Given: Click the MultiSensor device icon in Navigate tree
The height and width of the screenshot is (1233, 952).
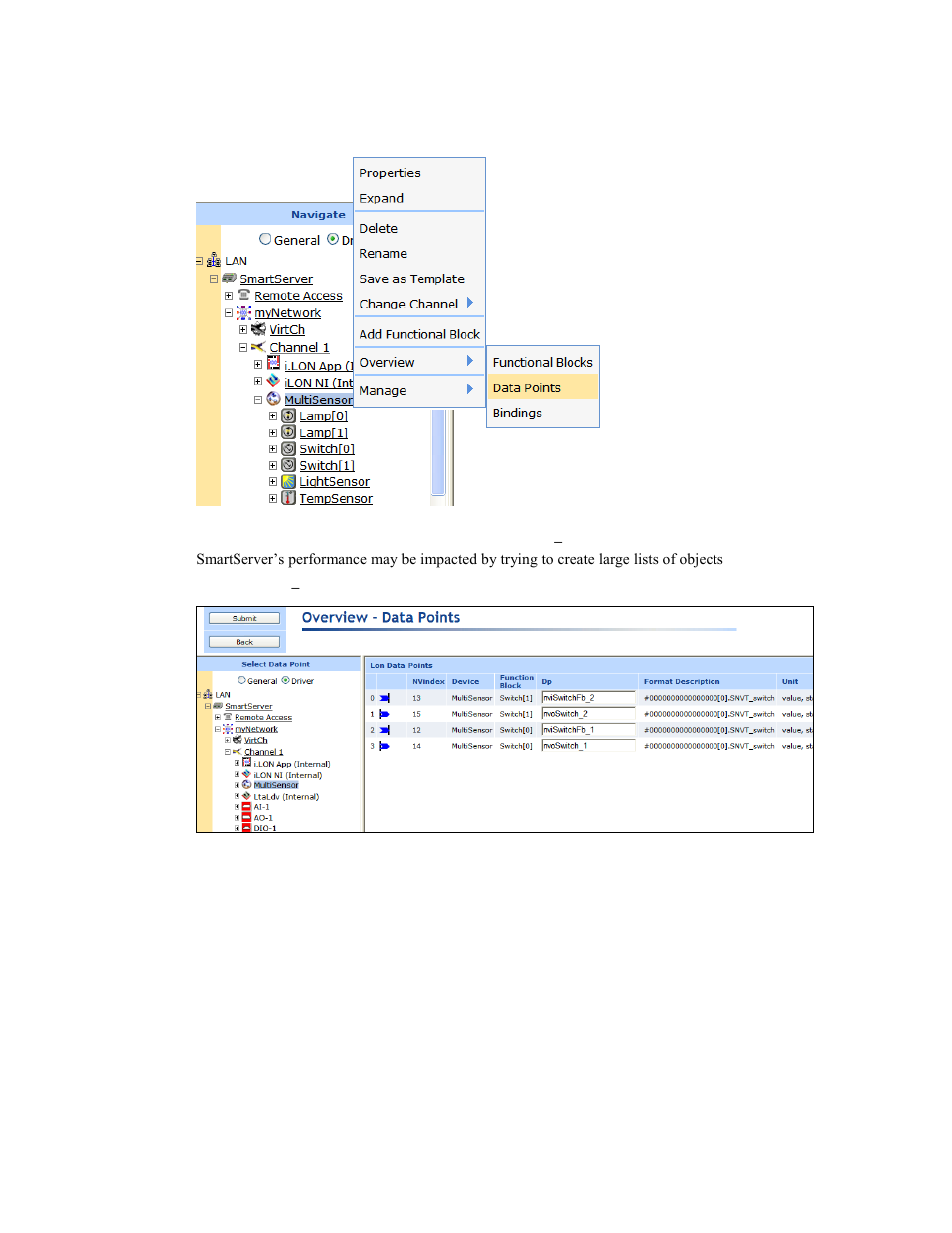Looking at the screenshot, I should 273,399.
